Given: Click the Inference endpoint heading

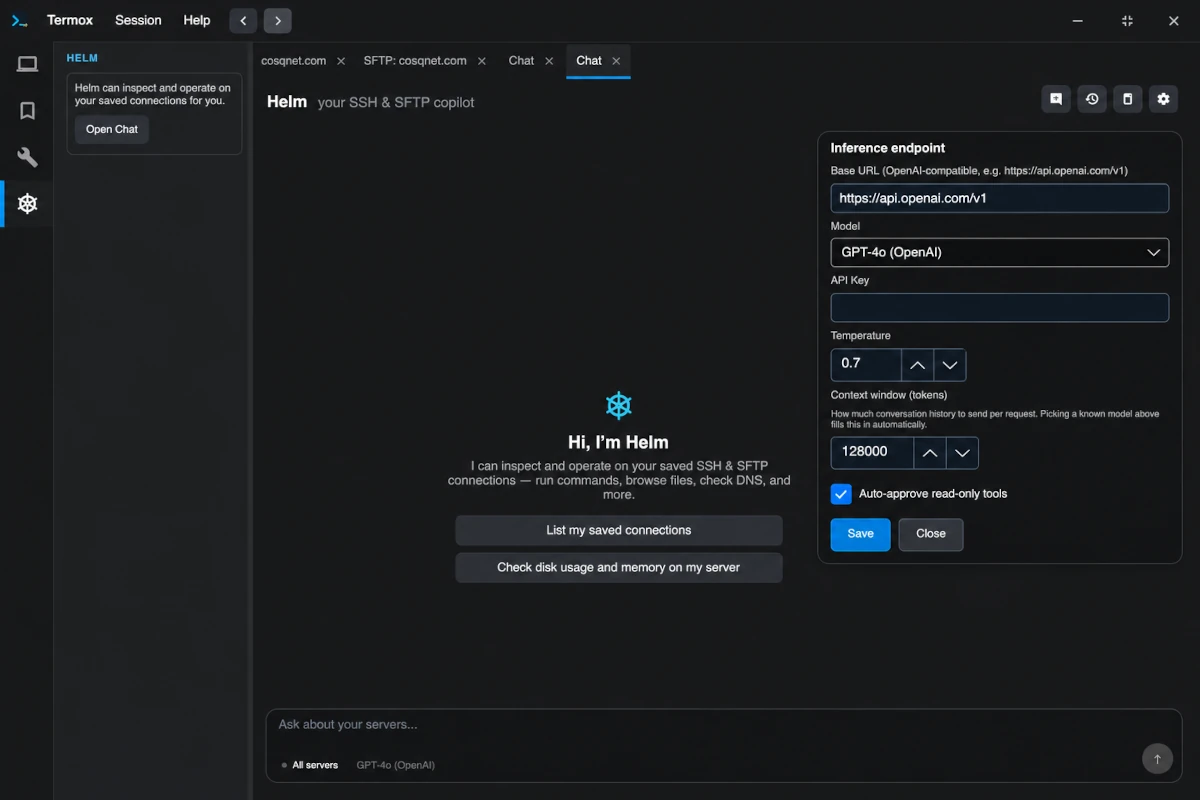Looking at the screenshot, I should pos(888,148).
